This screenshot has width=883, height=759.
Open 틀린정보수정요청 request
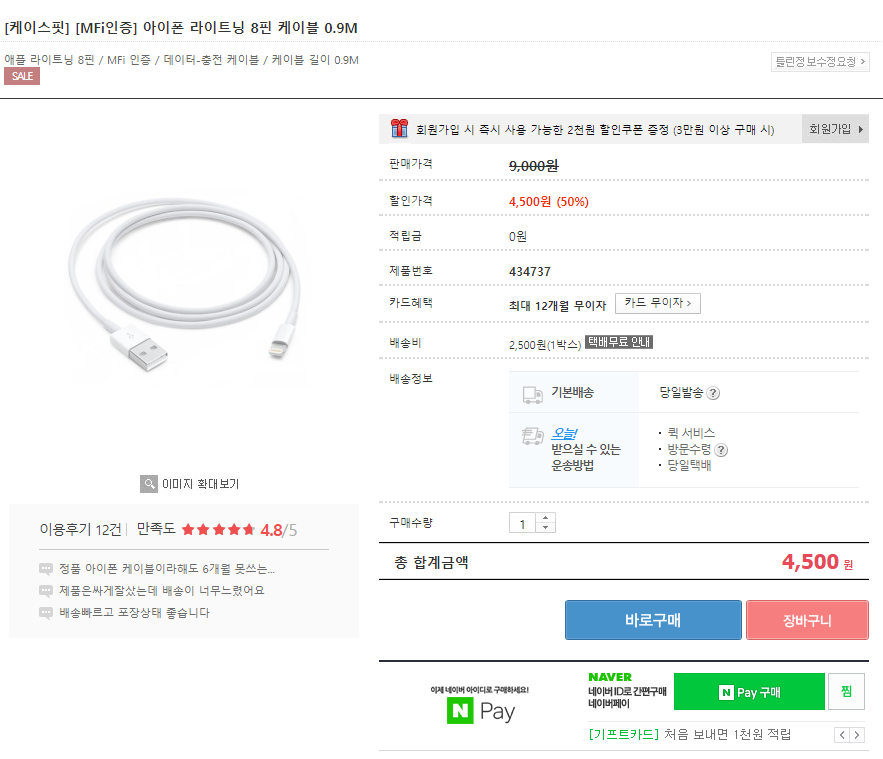(x=820, y=62)
